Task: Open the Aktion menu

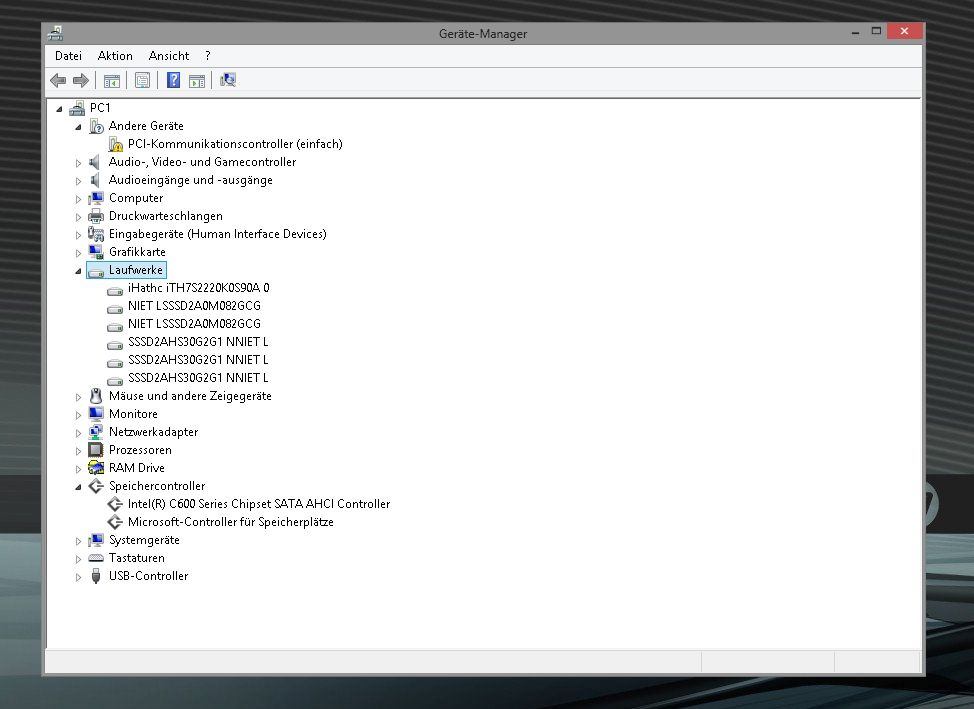Action: click(115, 56)
